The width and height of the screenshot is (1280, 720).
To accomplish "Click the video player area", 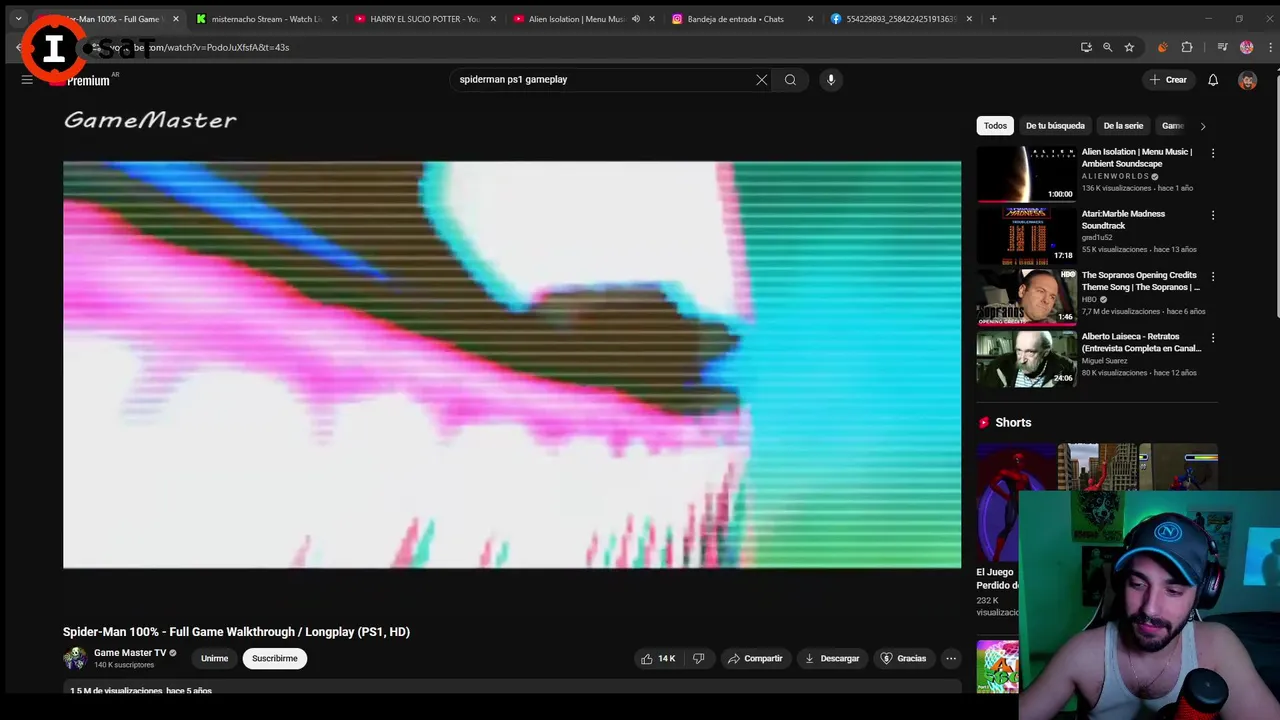I will 512,364.
